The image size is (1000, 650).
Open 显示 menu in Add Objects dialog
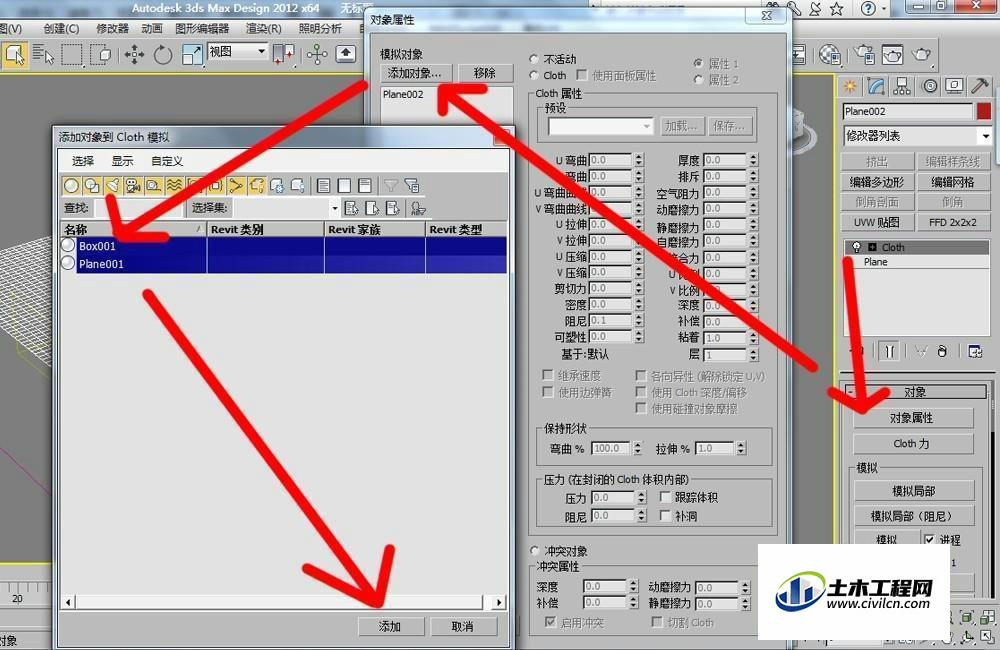point(122,161)
